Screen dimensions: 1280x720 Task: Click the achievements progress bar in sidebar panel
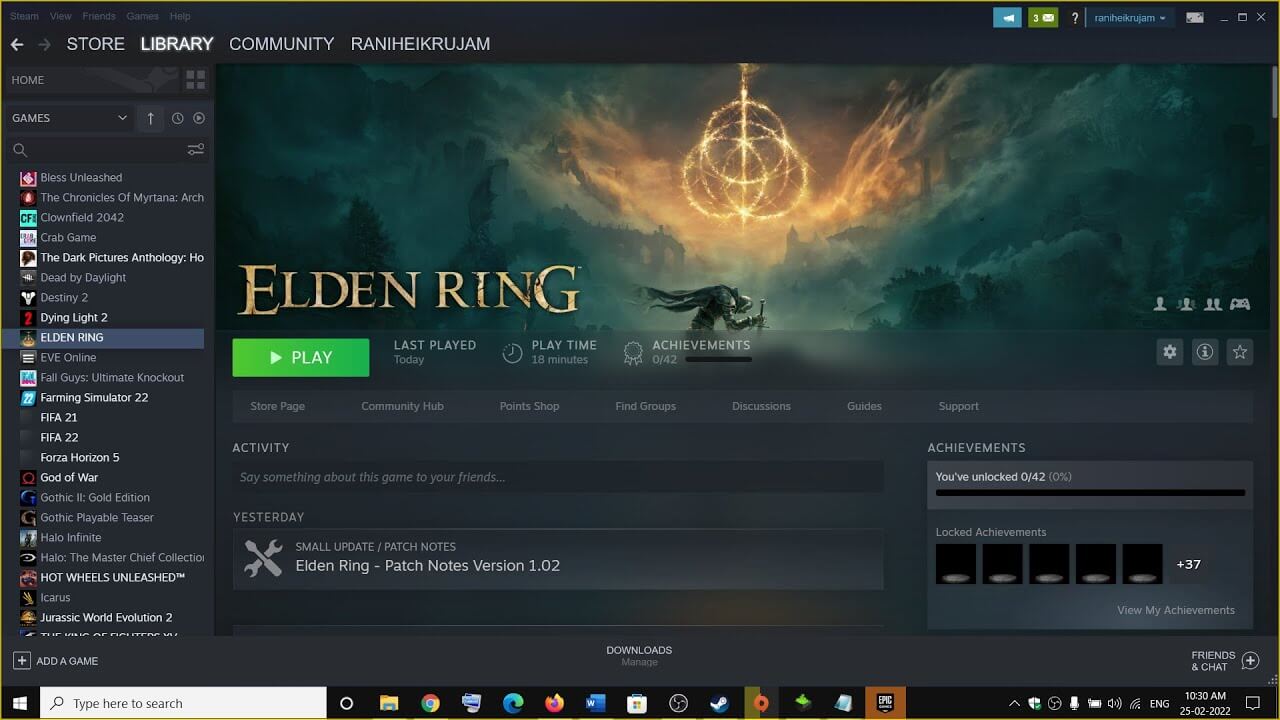click(1090, 492)
